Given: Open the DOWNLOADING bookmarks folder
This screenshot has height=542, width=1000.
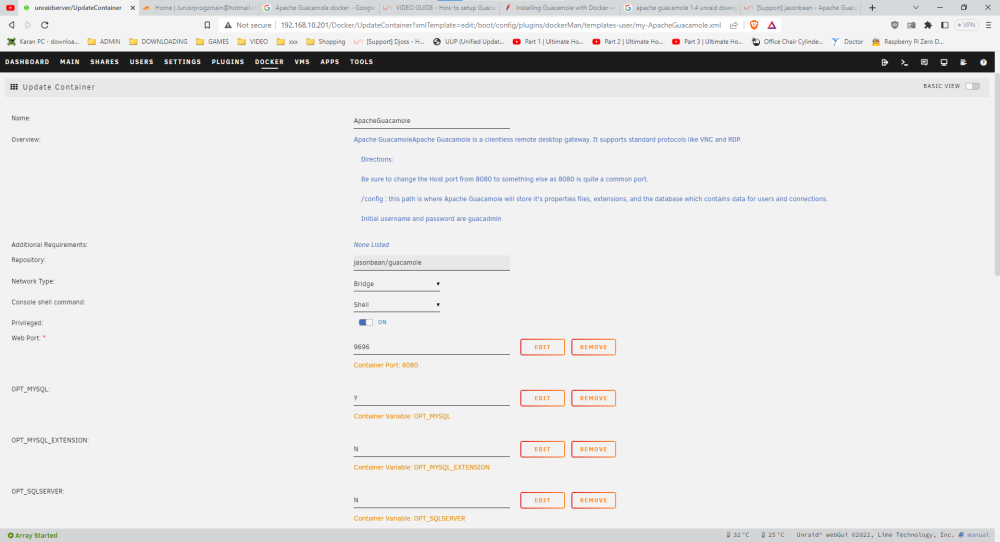Looking at the screenshot, I should tap(158, 41).
